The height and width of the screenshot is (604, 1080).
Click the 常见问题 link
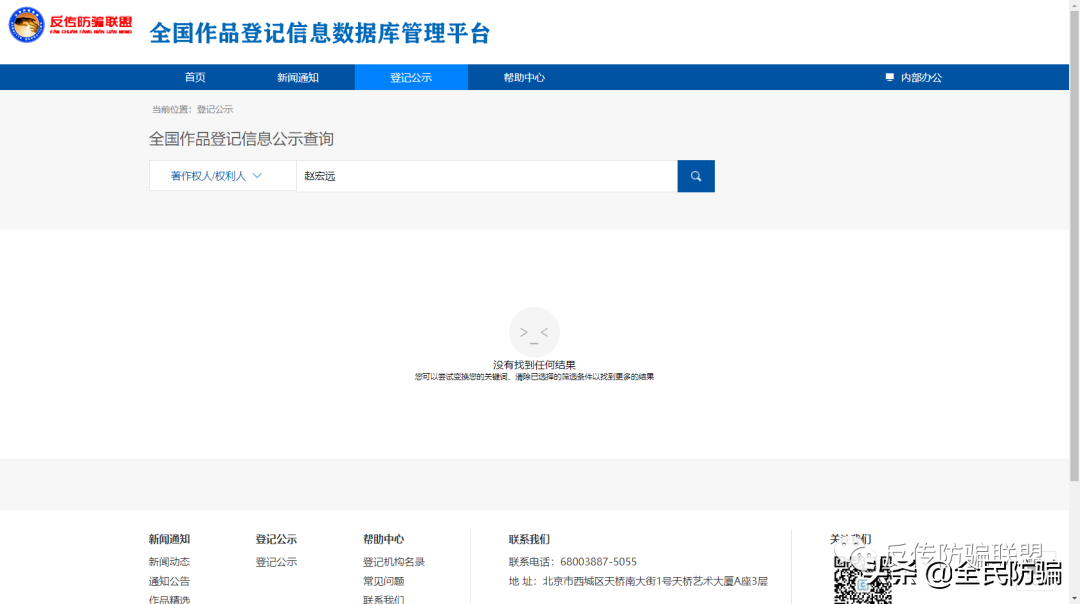(x=383, y=581)
